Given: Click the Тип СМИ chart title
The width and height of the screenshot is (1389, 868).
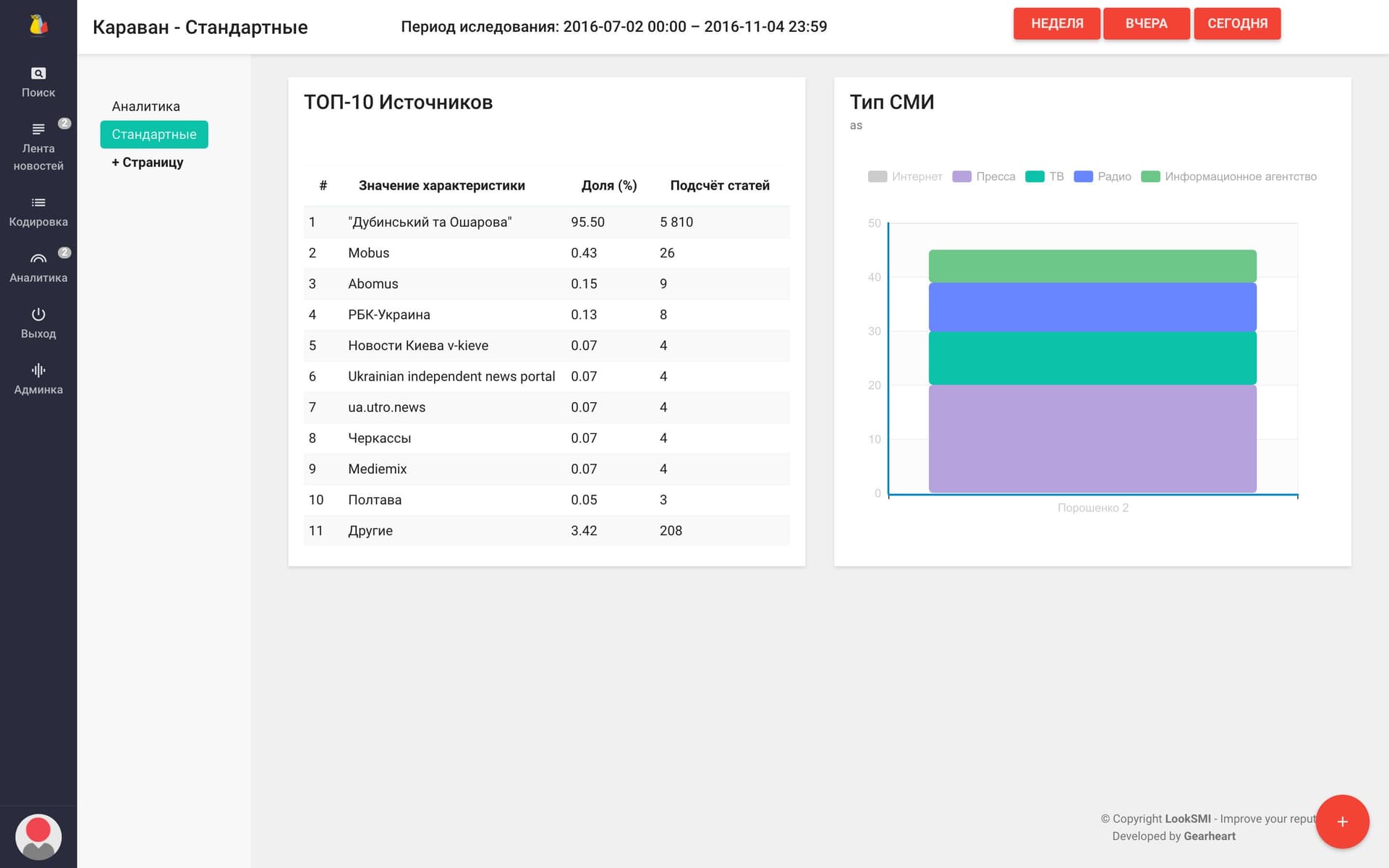Looking at the screenshot, I should click(x=891, y=102).
